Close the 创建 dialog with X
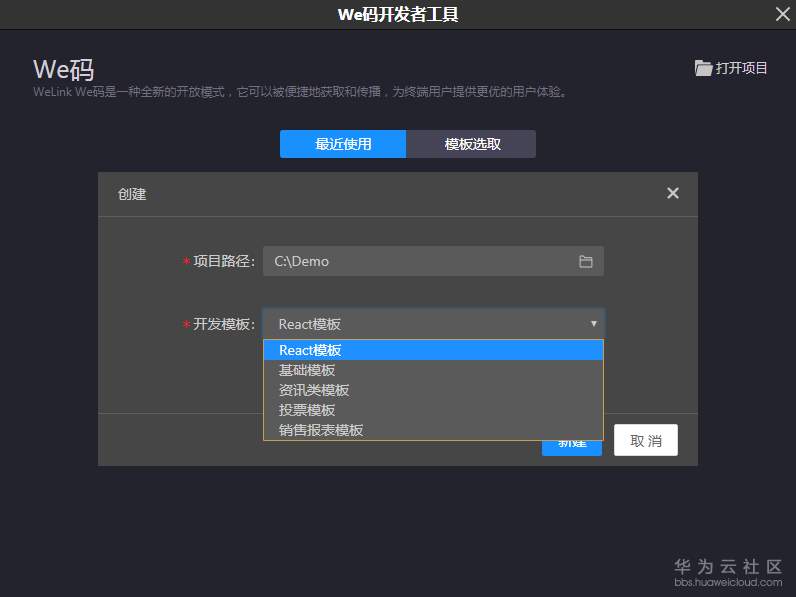 point(673,193)
